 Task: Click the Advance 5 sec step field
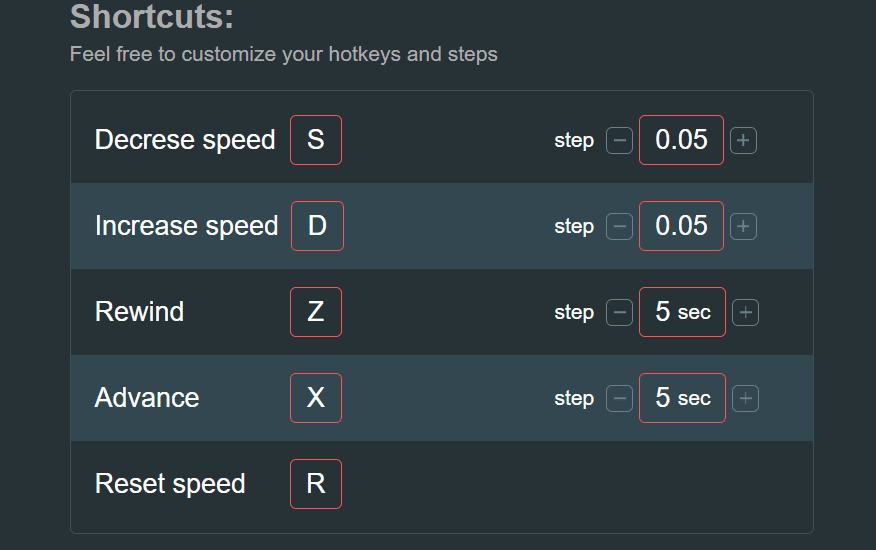(682, 398)
